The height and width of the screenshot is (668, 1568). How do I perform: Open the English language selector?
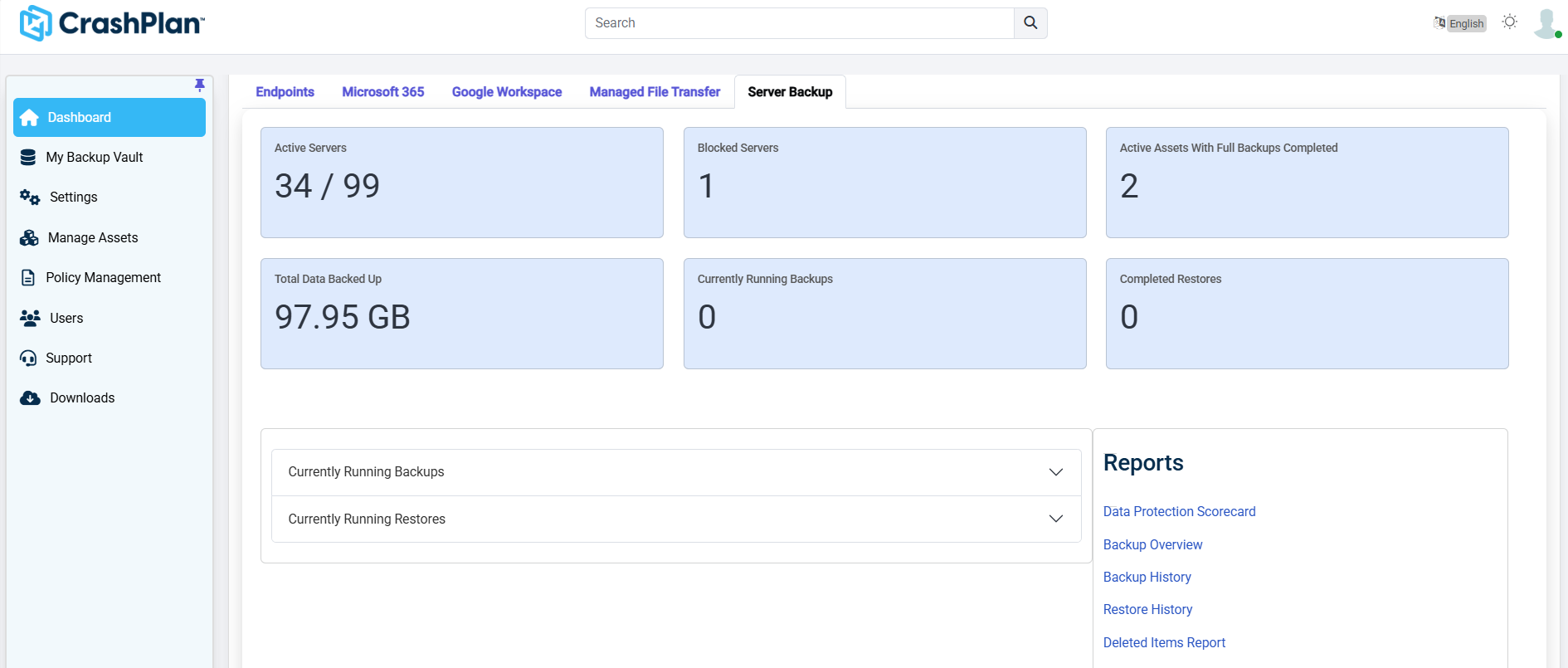pyautogui.click(x=1466, y=23)
